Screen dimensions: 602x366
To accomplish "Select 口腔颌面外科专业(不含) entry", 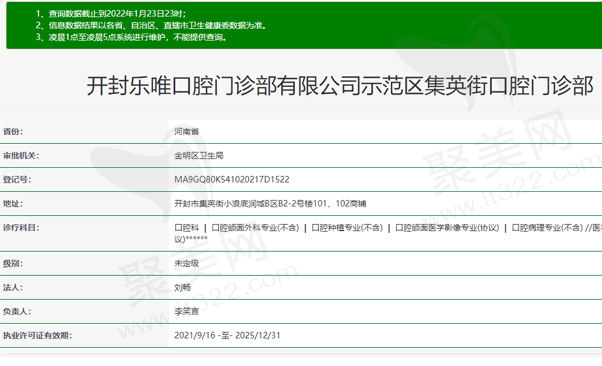I will [x=255, y=228].
